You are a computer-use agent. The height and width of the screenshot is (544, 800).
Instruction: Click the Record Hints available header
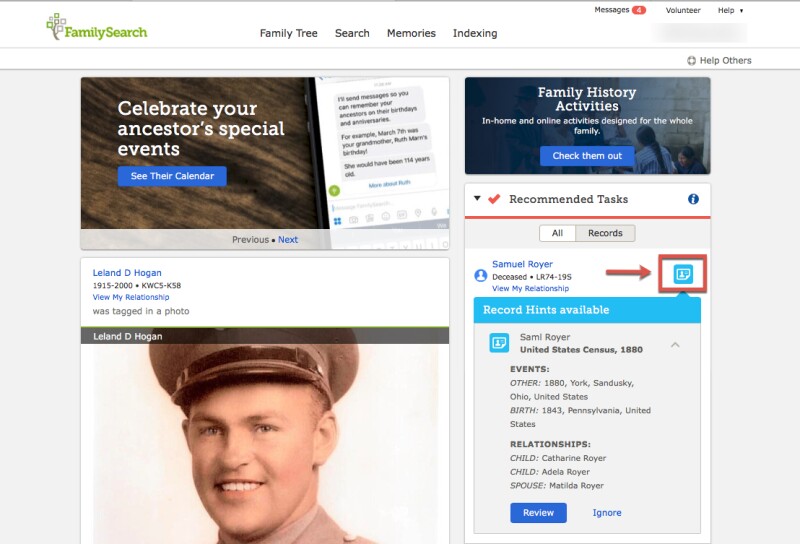point(587,310)
